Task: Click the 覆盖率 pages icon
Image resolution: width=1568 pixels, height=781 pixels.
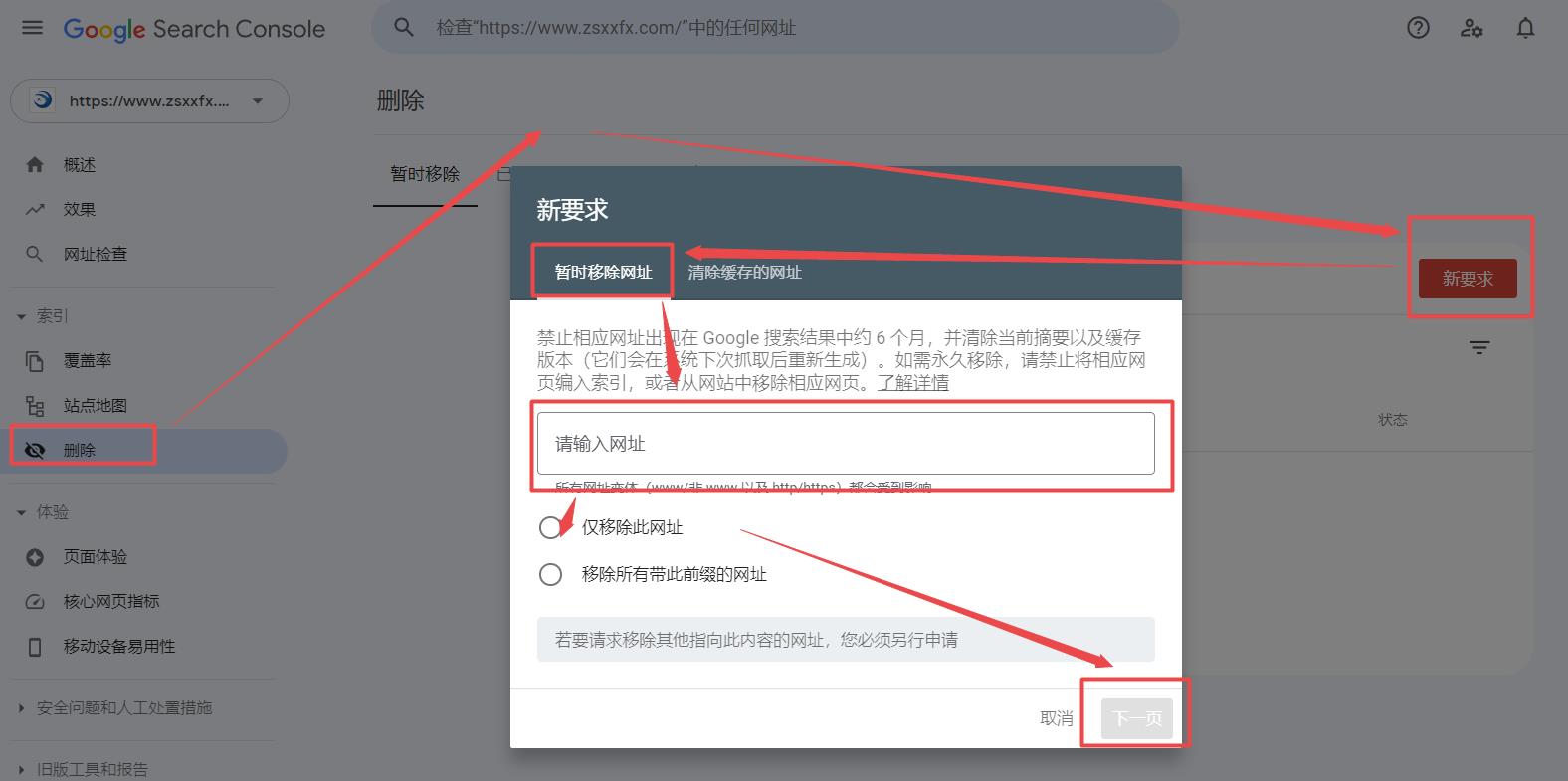Action: 35,361
